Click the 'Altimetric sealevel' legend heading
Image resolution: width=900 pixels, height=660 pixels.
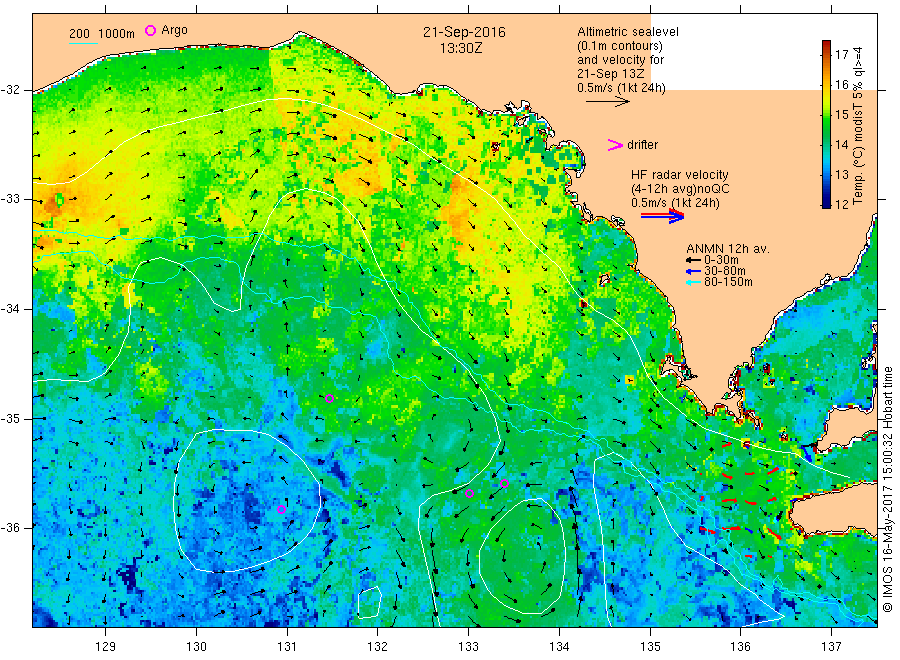point(628,32)
